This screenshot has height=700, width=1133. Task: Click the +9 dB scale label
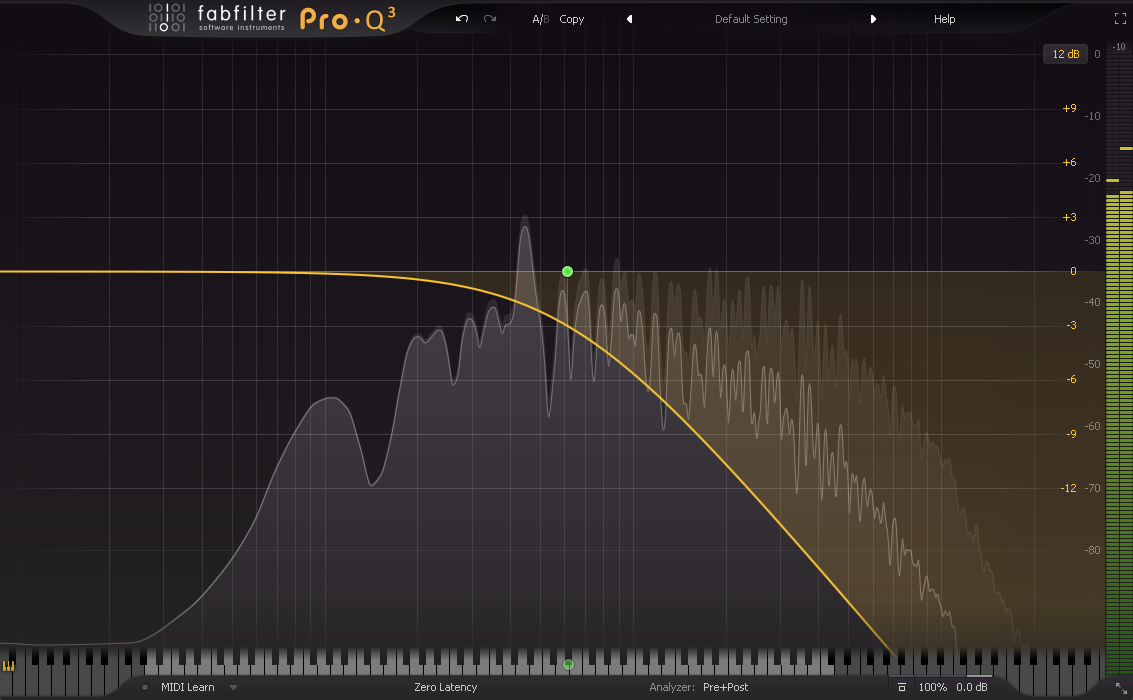pyautogui.click(x=1069, y=108)
